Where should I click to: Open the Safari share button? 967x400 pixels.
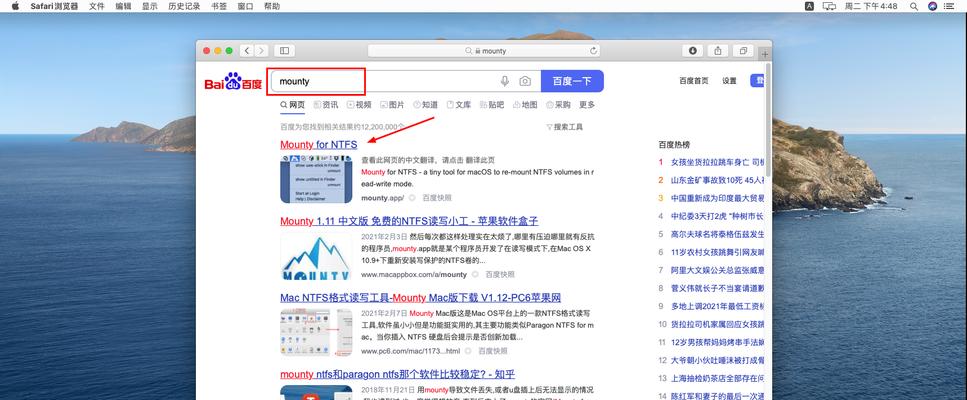pyautogui.click(x=718, y=51)
